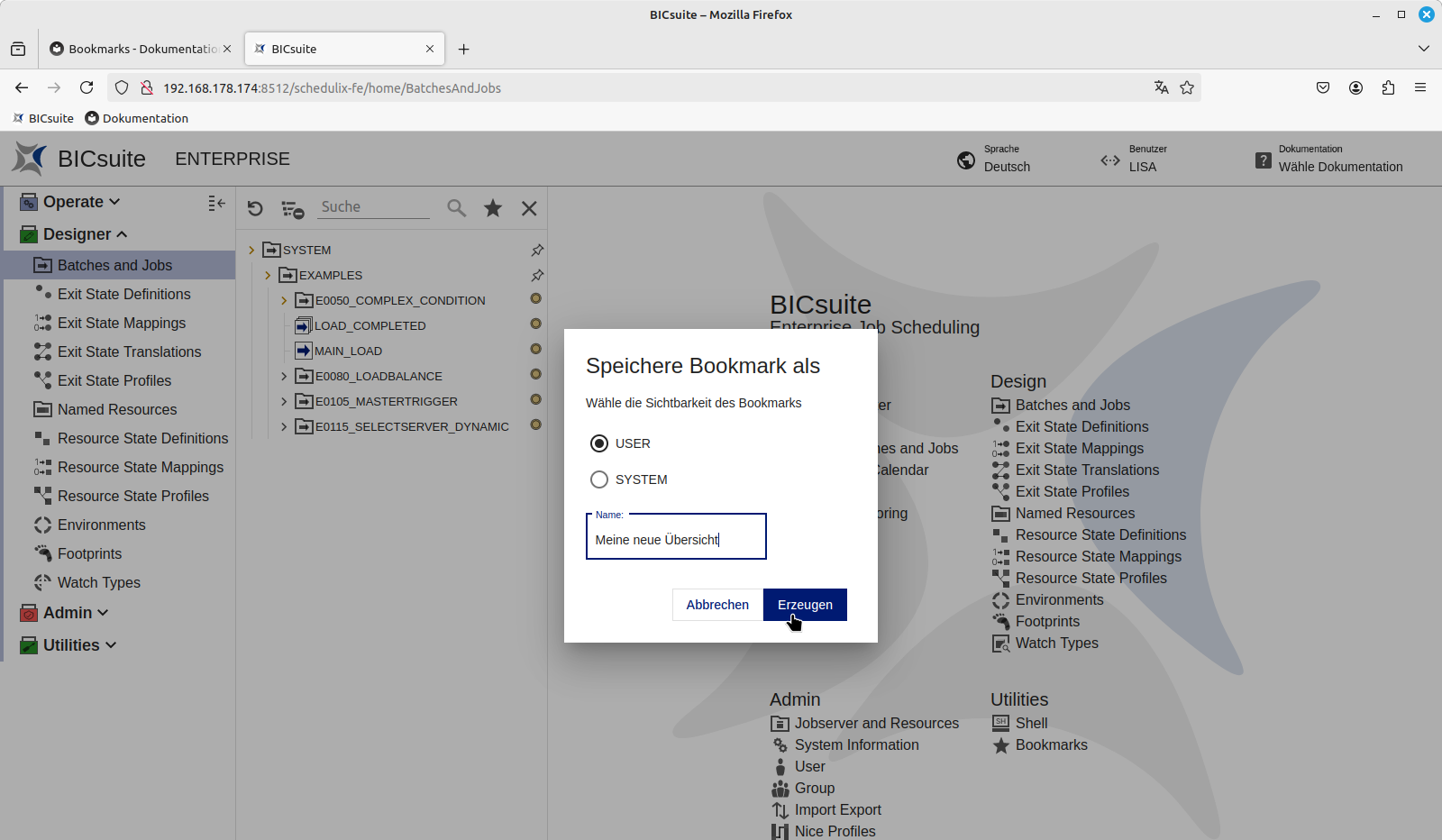Screen dimensions: 1442x840
Task: Click the bookmark star icon in toolbar
Action: (x=493, y=208)
